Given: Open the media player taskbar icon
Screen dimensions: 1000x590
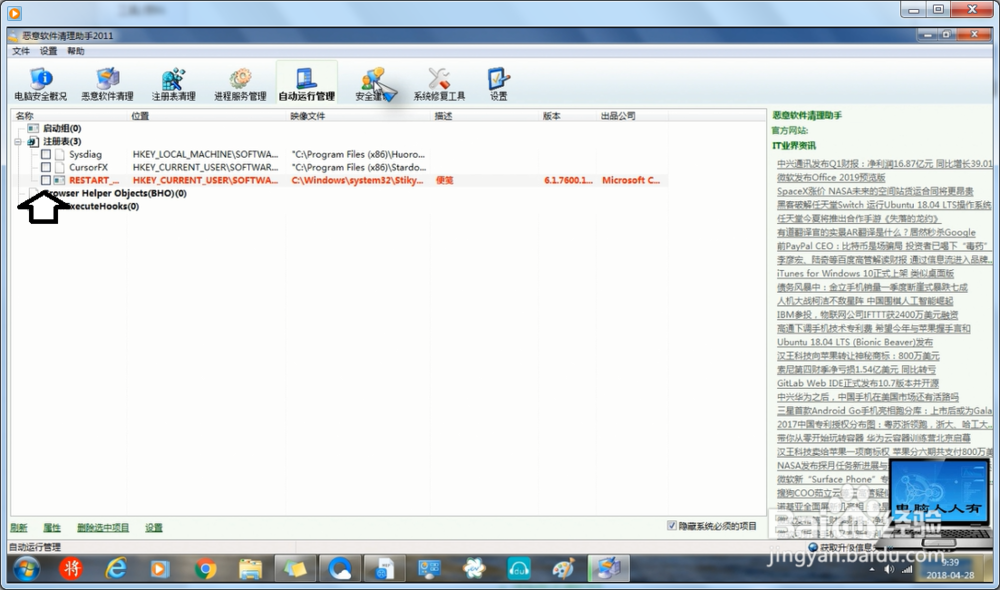Looking at the screenshot, I should coord(159,568).
